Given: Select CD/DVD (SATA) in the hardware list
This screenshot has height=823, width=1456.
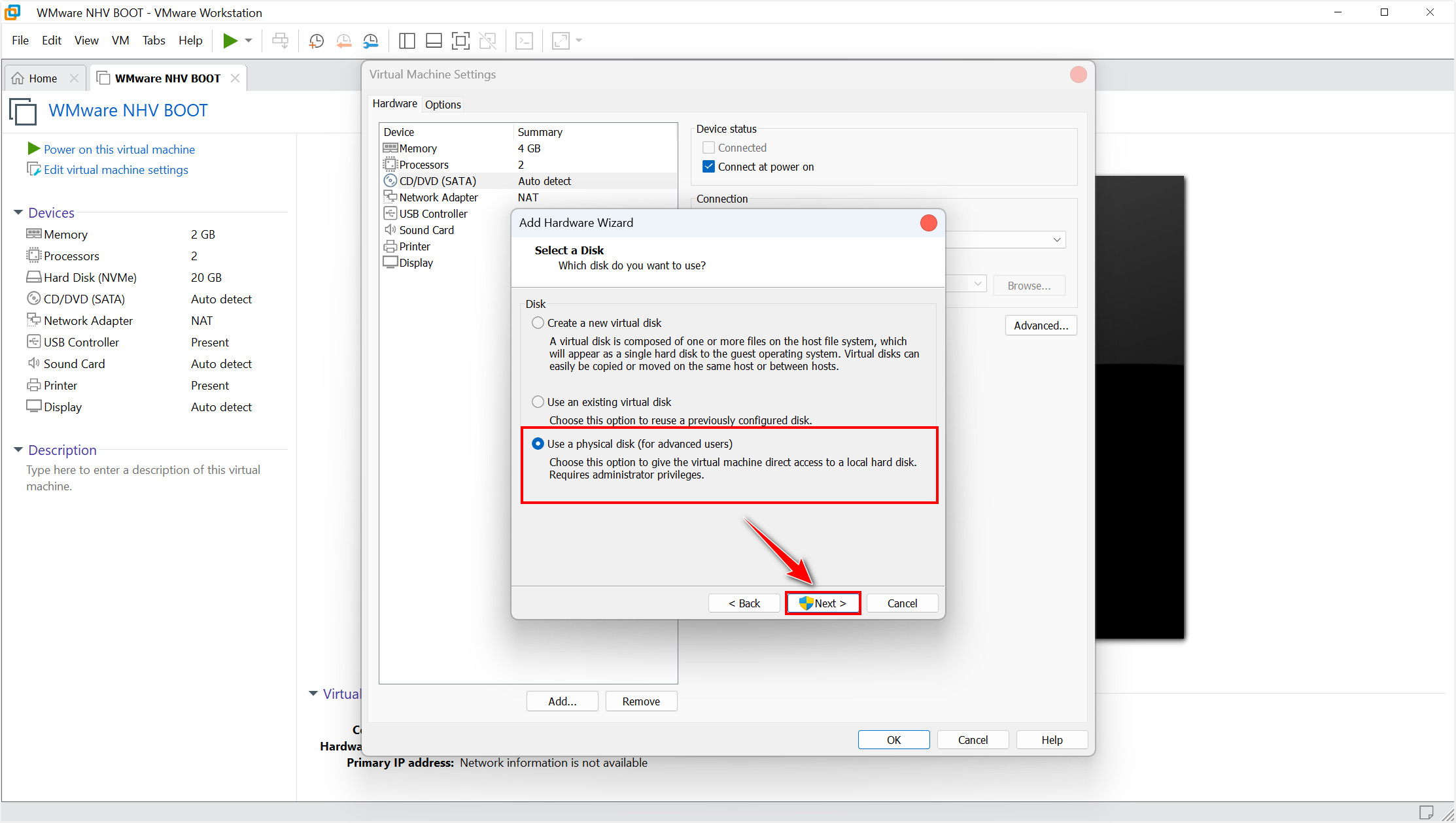Looking at the screenshot, I should click(x=438, y=181).
